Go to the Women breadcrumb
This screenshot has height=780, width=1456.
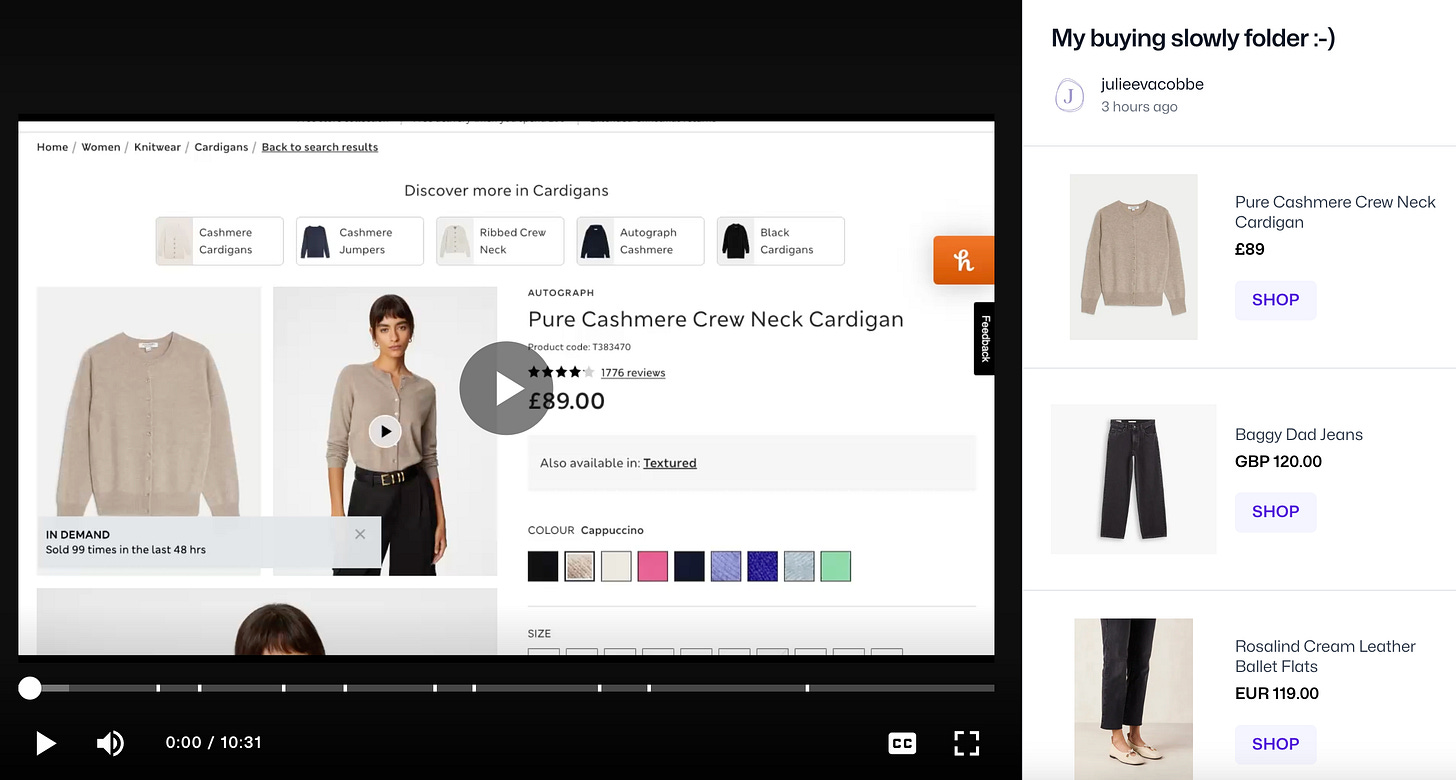[x=101, y=147]
